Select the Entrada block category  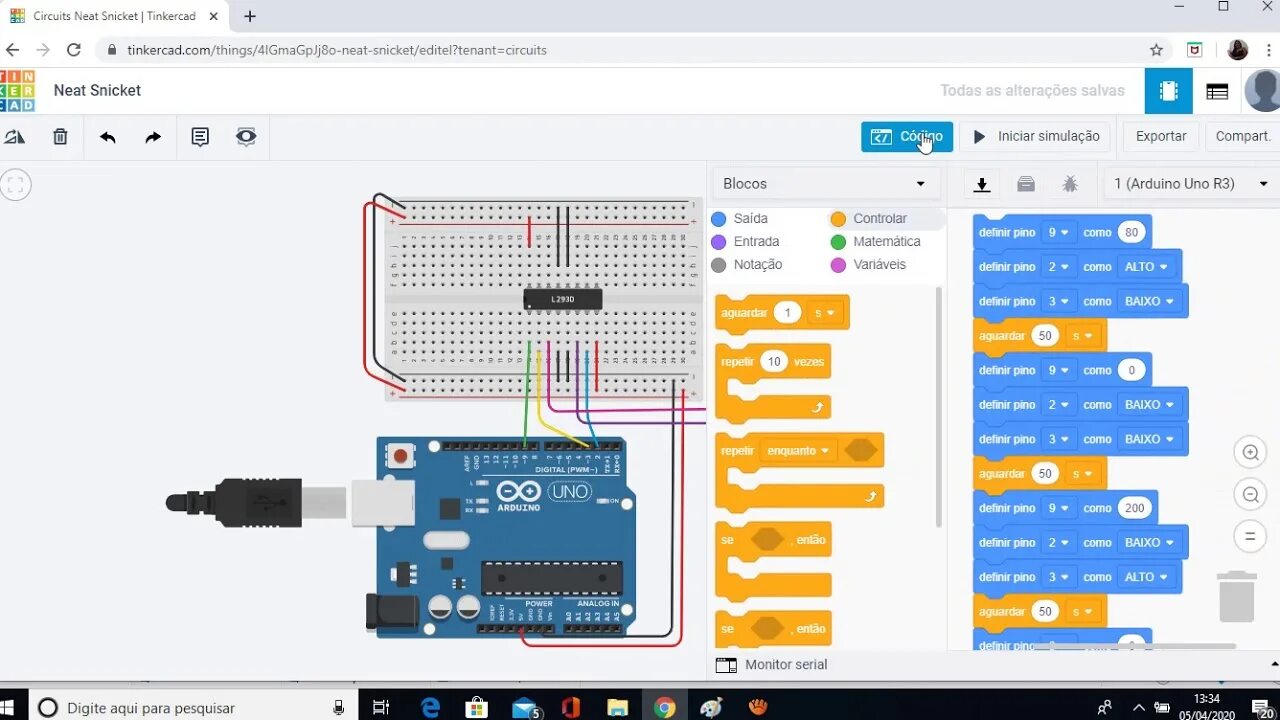[x=745, y=242]
